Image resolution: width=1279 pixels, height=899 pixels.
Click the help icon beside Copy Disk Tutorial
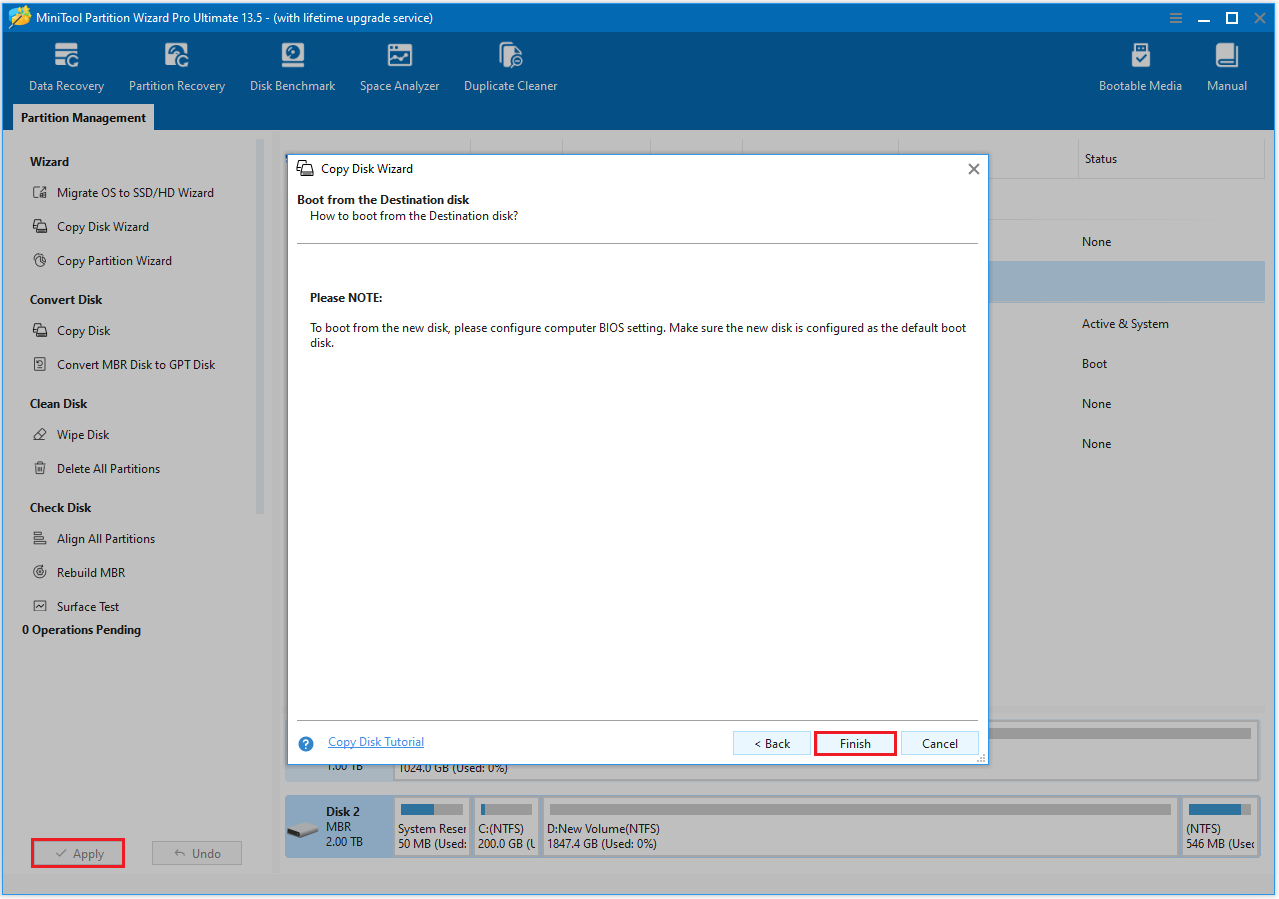pos(306,743)
